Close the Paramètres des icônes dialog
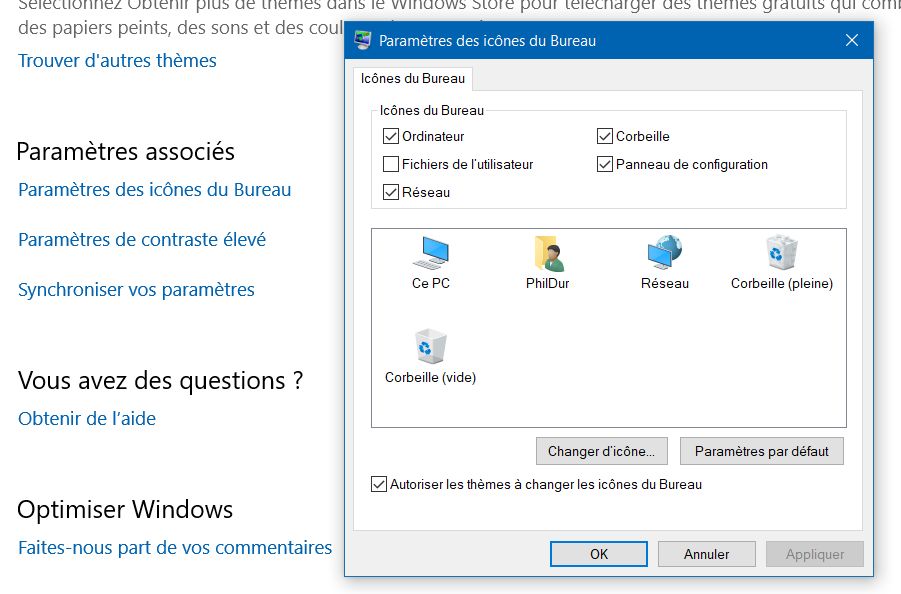Screen dimensions: 901x594 point(852,41)
